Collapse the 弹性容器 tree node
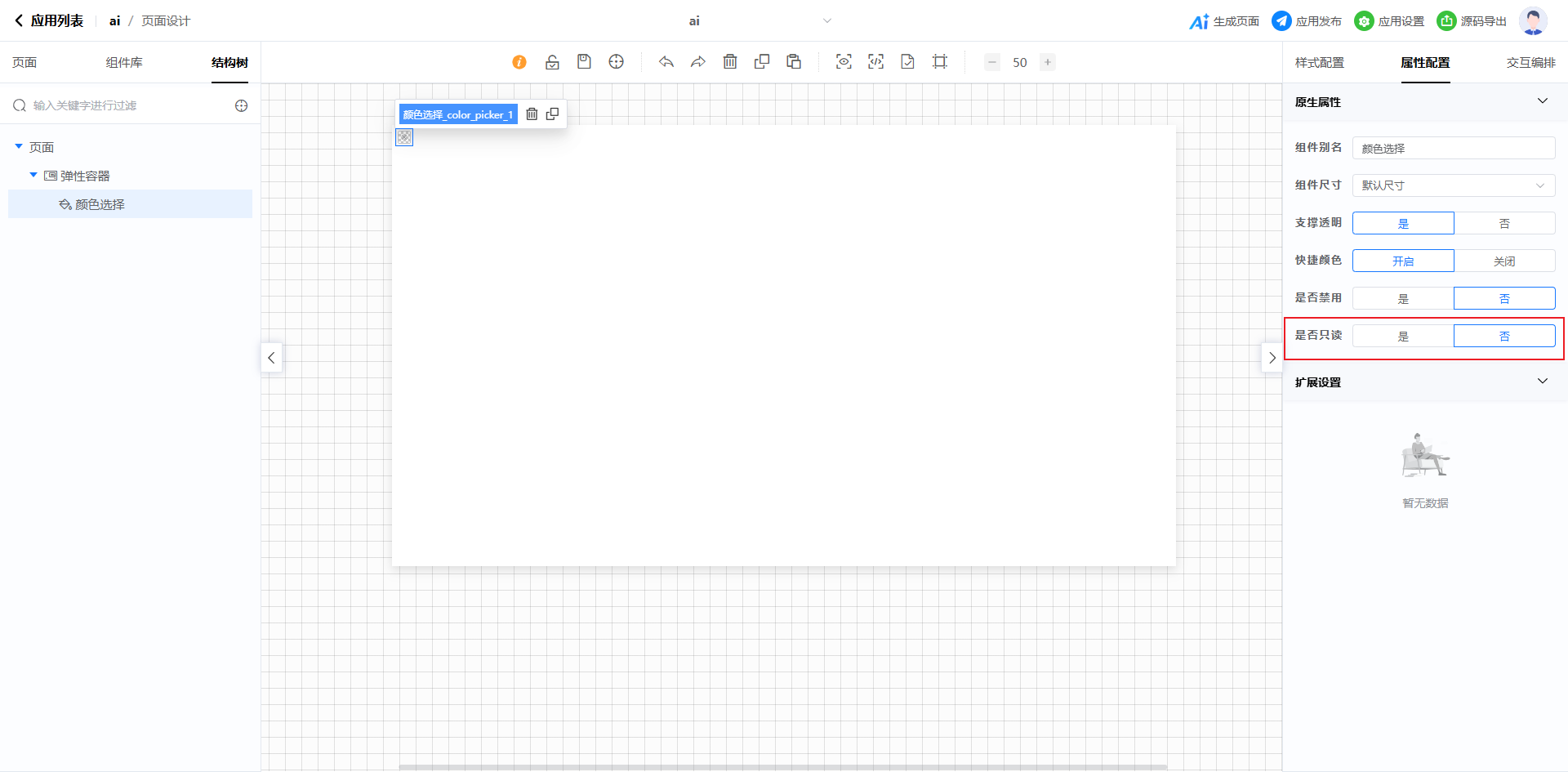 click(x=33, y=176)
